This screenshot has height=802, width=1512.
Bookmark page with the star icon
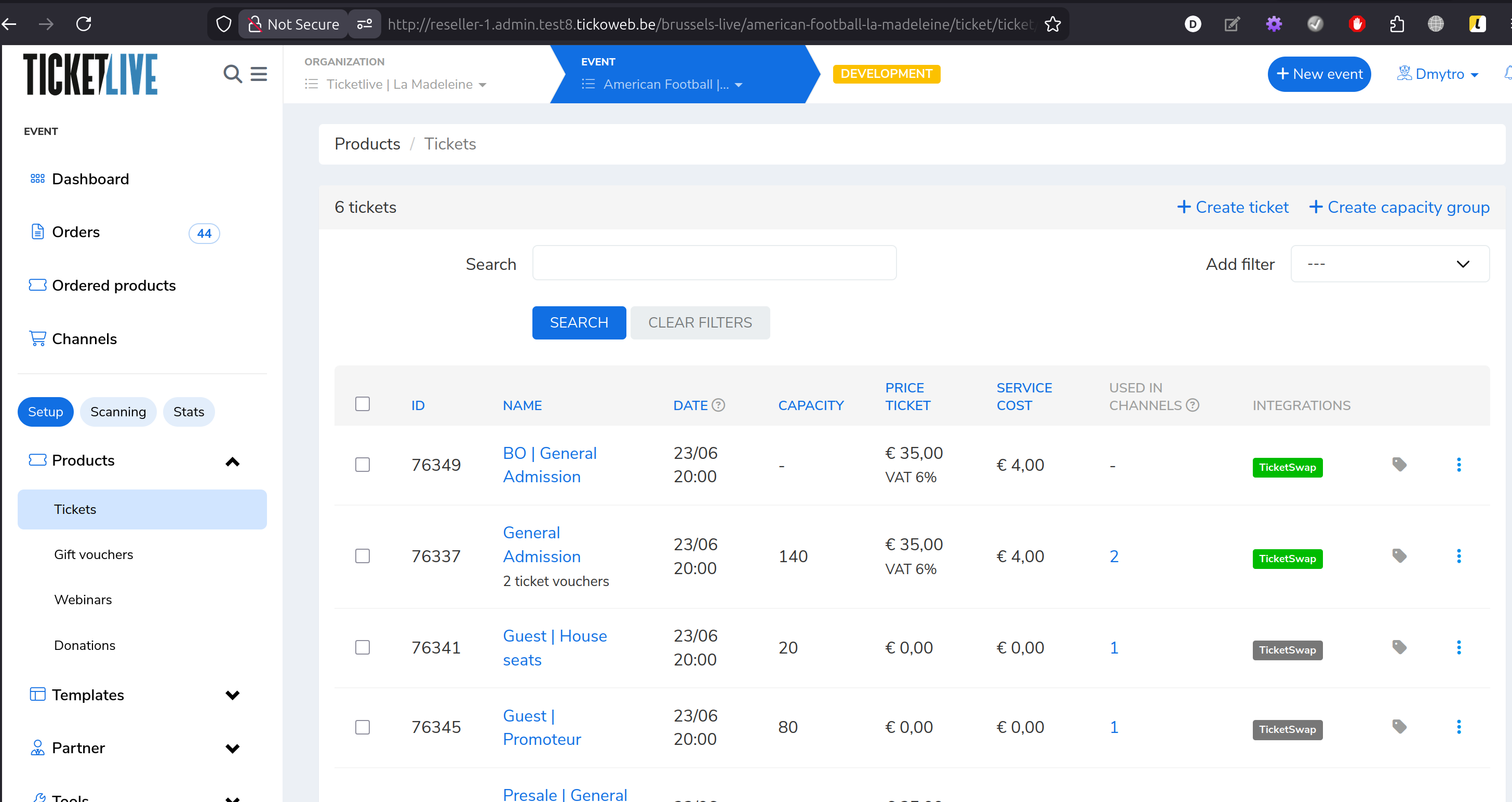coord(1053,24)
